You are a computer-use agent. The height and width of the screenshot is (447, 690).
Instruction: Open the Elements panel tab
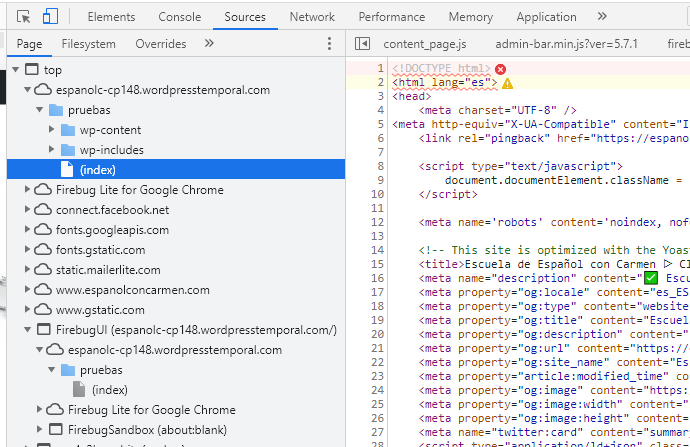click(111, 17)
